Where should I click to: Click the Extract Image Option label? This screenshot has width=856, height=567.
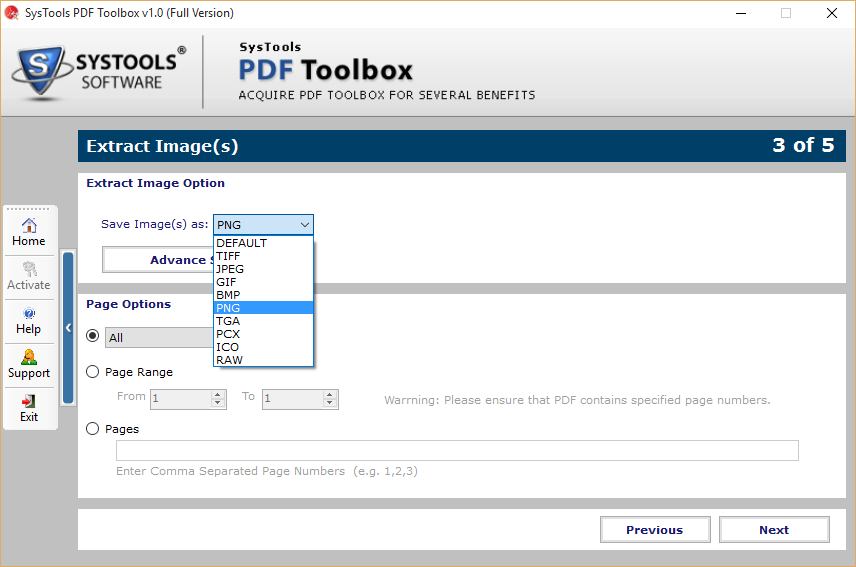click(156, 183)
